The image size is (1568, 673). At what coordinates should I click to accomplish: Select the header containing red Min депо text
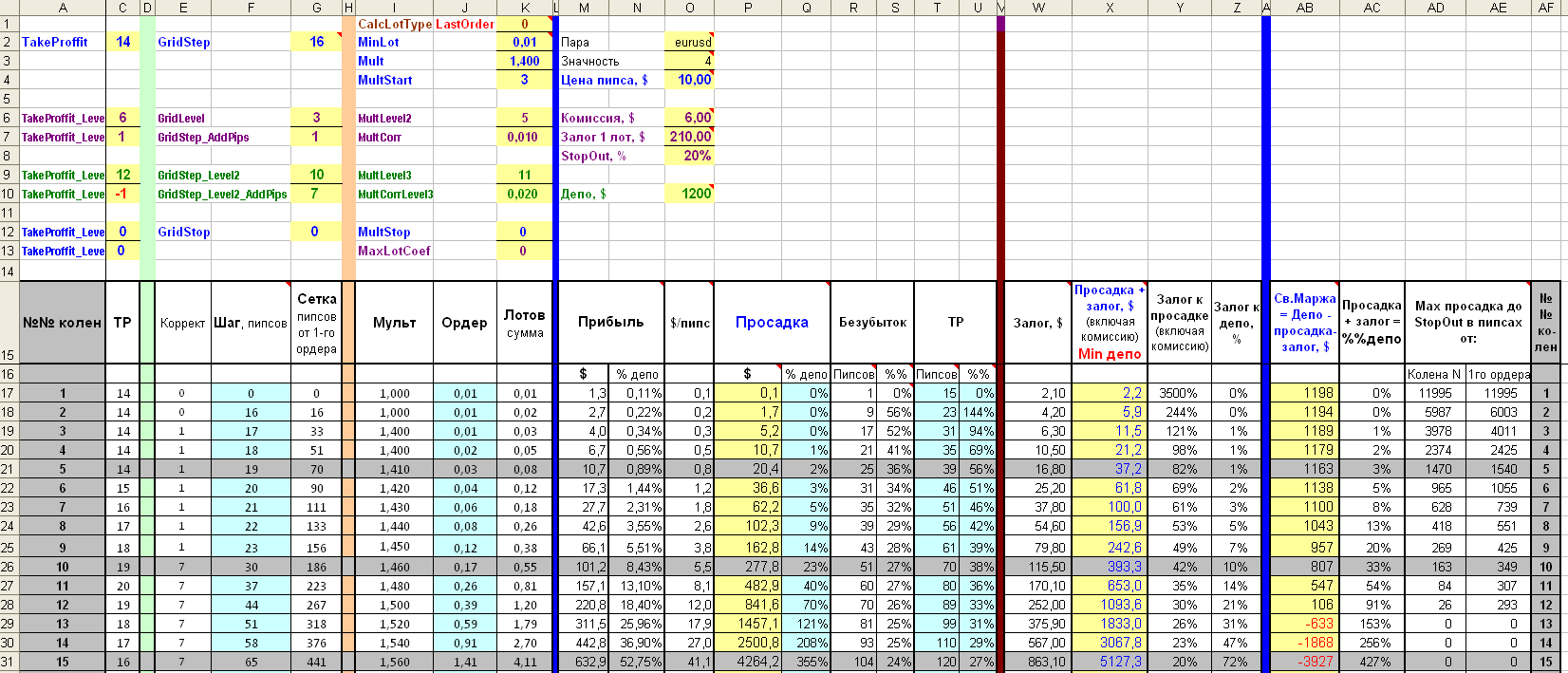(1110, 323)
